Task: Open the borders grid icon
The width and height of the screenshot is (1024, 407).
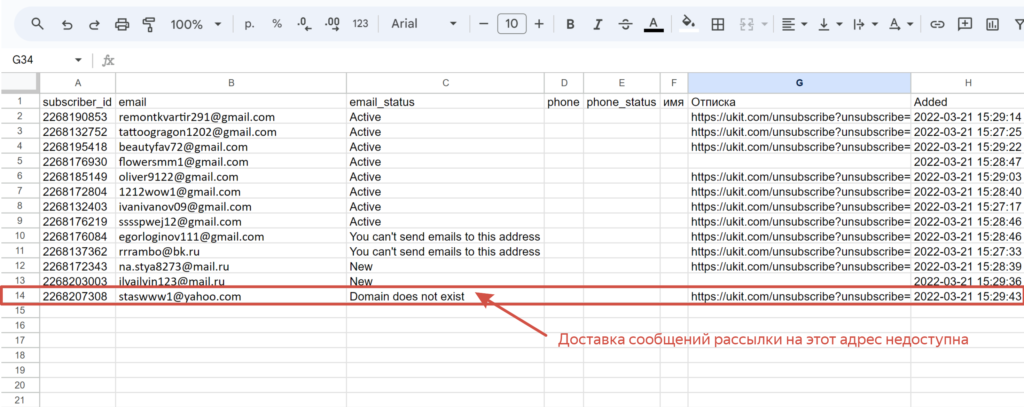Action: [x=718, y=24]
